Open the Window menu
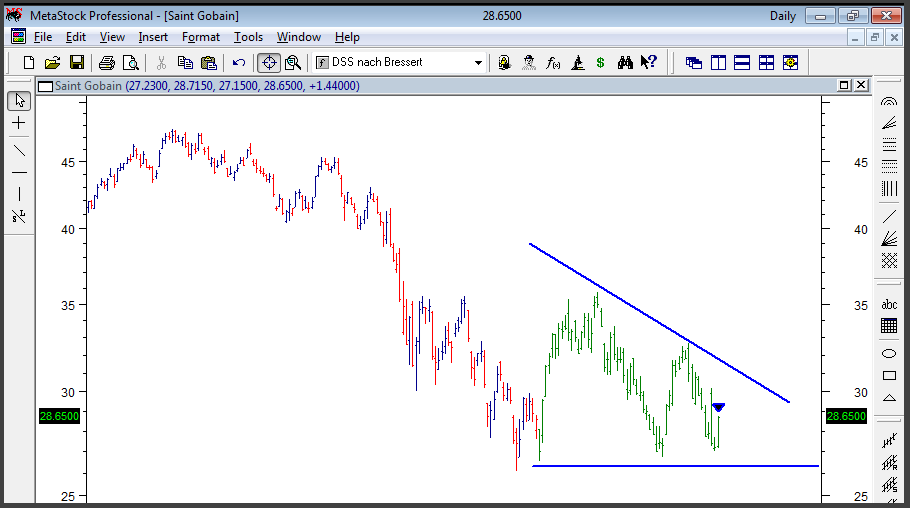The height and width of the screenshot is (508, 910). tap(299, 37)
